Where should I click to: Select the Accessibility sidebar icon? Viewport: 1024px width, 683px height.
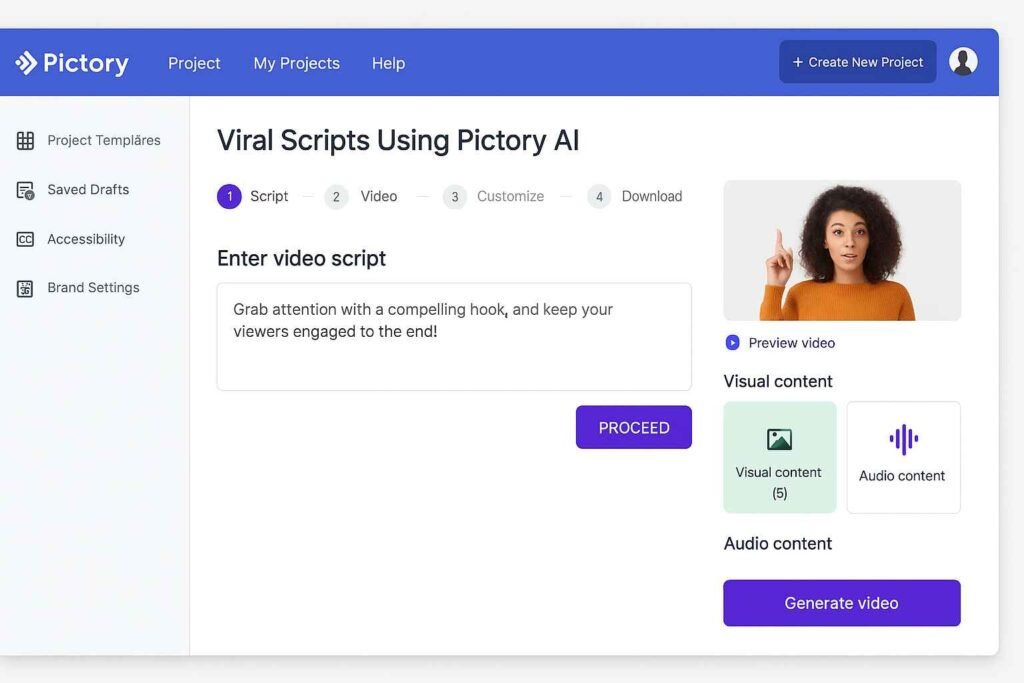(x=24, y=238)
